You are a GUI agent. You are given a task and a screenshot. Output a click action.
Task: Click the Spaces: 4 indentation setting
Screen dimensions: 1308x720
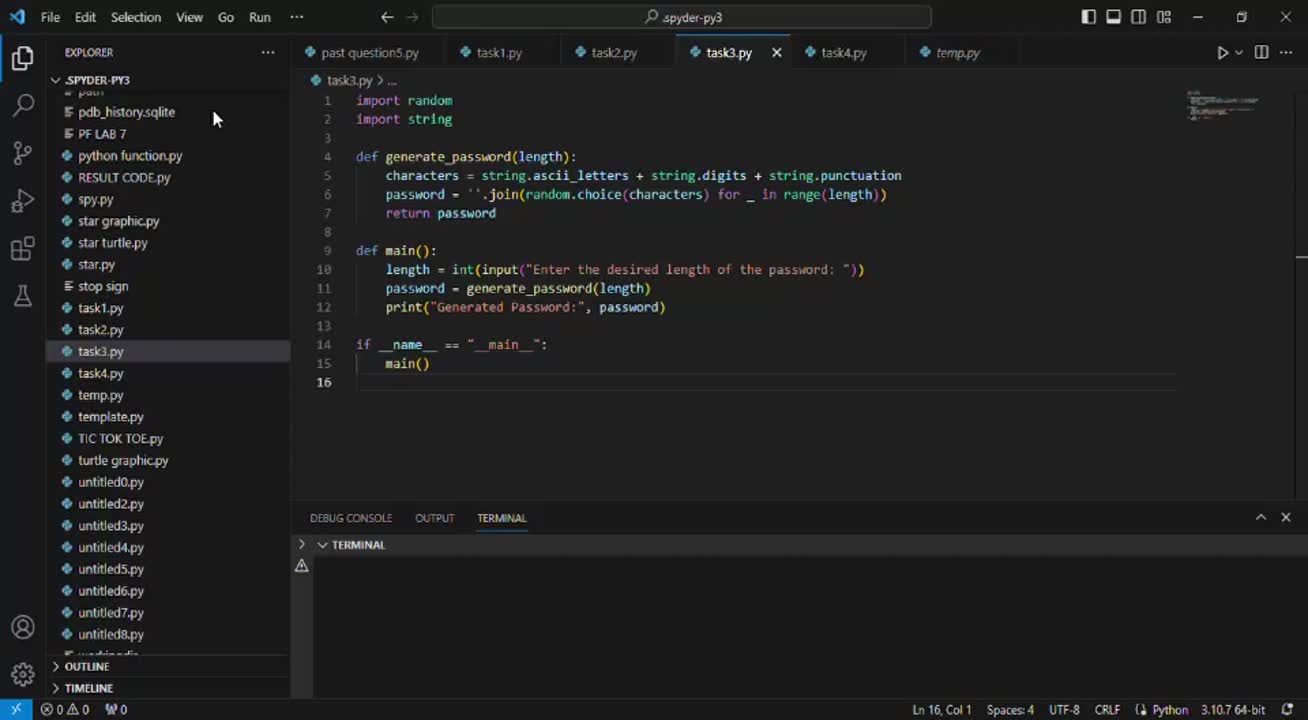point(1010,709)
